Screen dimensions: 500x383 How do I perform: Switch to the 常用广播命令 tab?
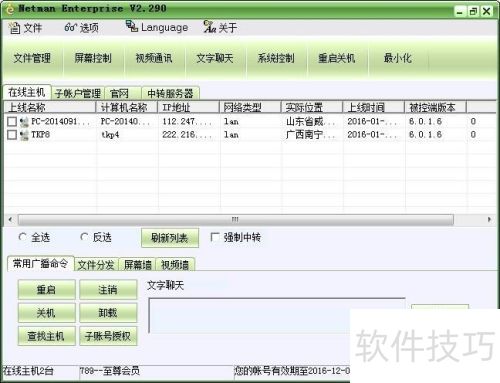(x=40, y=264)
